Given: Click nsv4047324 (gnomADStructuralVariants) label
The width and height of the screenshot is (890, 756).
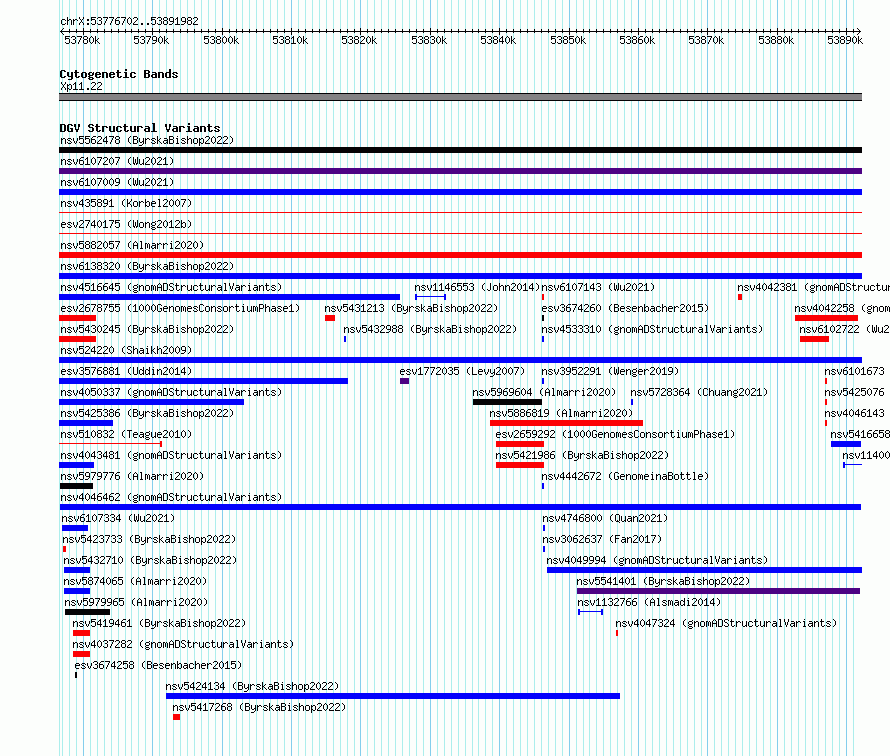Looking at the screenshot, I should tap(727, 623).
